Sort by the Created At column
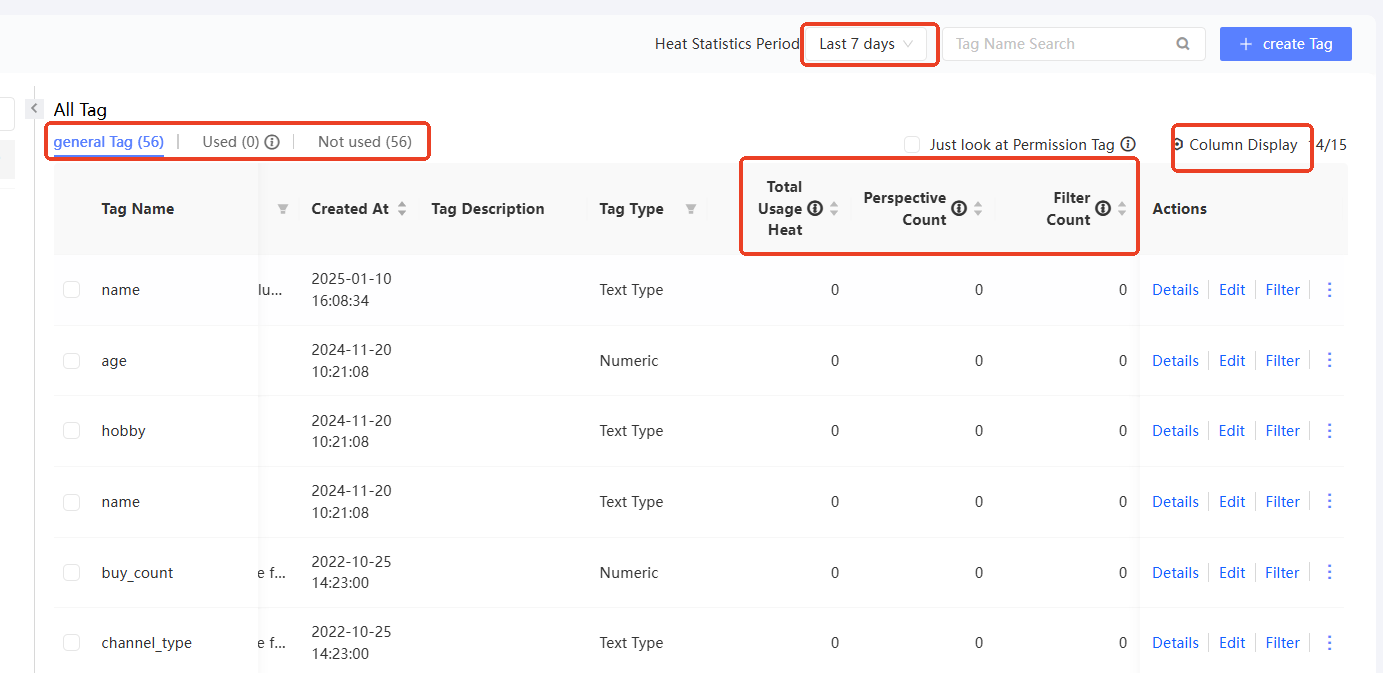 pos(402,209)
